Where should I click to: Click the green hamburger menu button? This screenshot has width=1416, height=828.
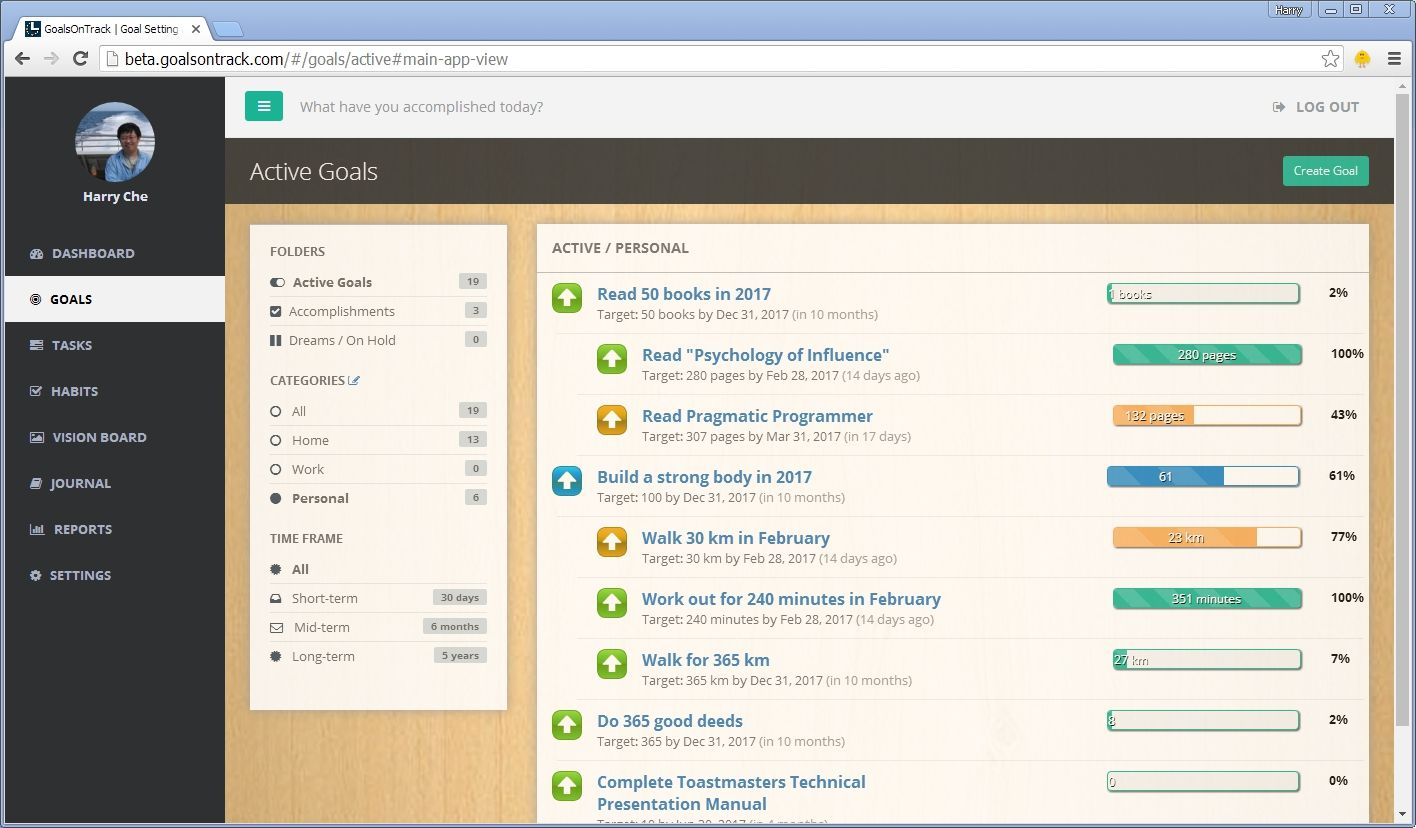click(264, 106)
